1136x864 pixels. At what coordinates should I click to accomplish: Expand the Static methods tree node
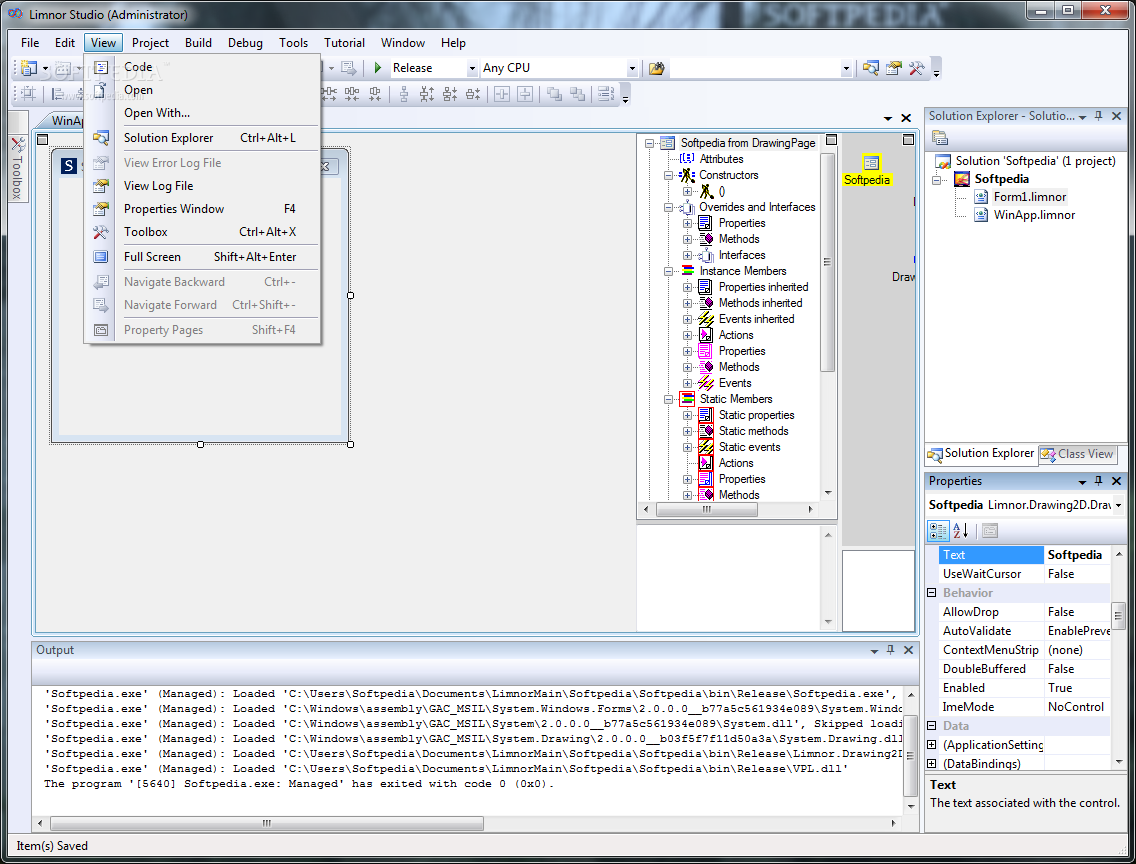(688, 431)
